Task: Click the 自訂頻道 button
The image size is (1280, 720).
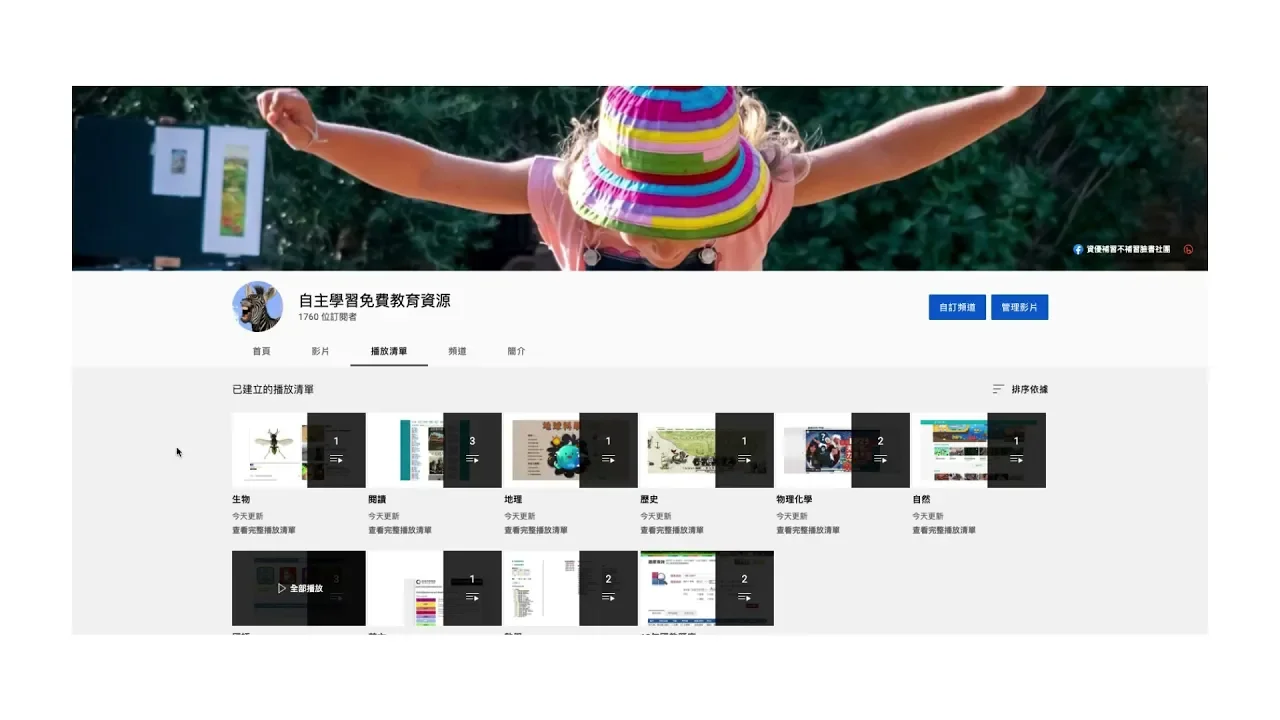Action: [957, 307]
